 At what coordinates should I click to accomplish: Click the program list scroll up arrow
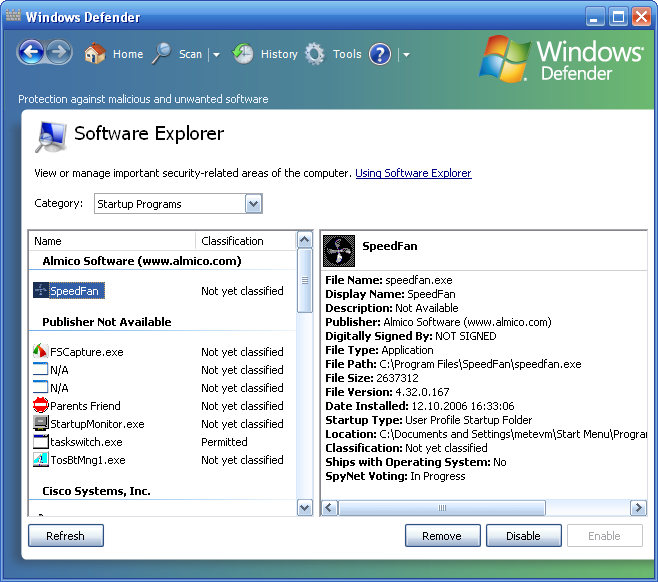[x=305, y=240]
